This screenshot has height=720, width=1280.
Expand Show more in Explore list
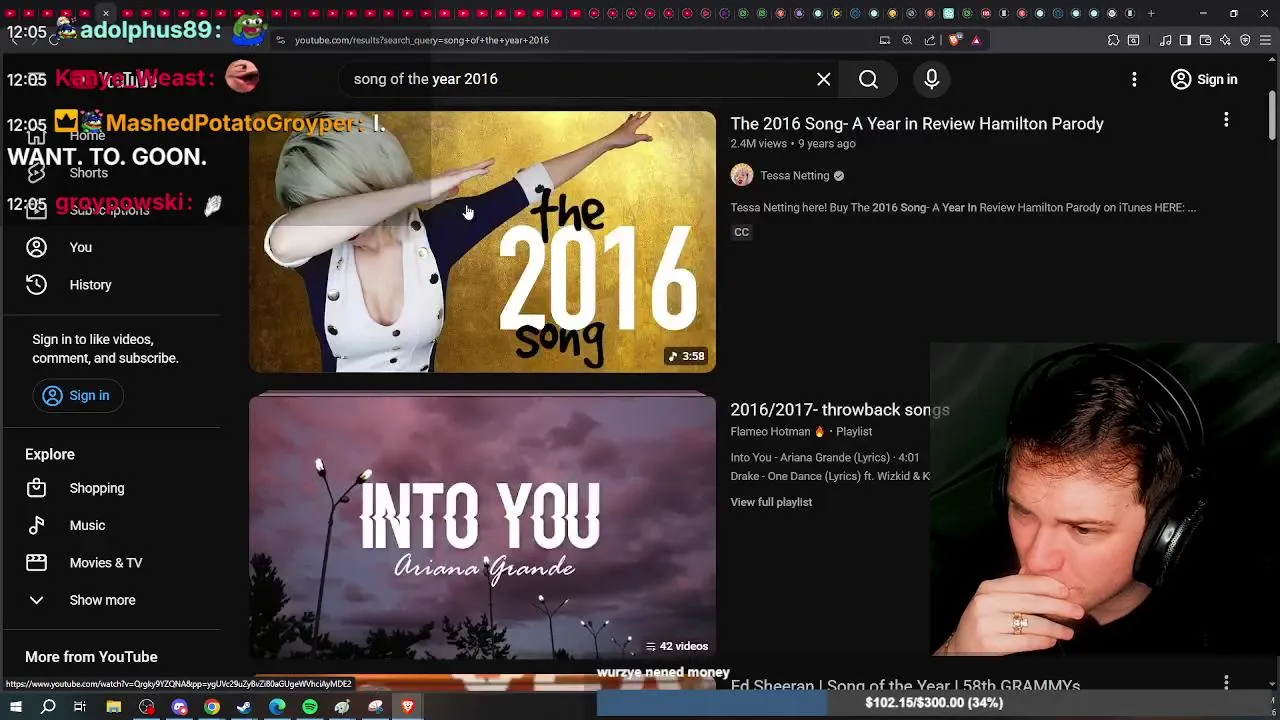coord(102,600)
